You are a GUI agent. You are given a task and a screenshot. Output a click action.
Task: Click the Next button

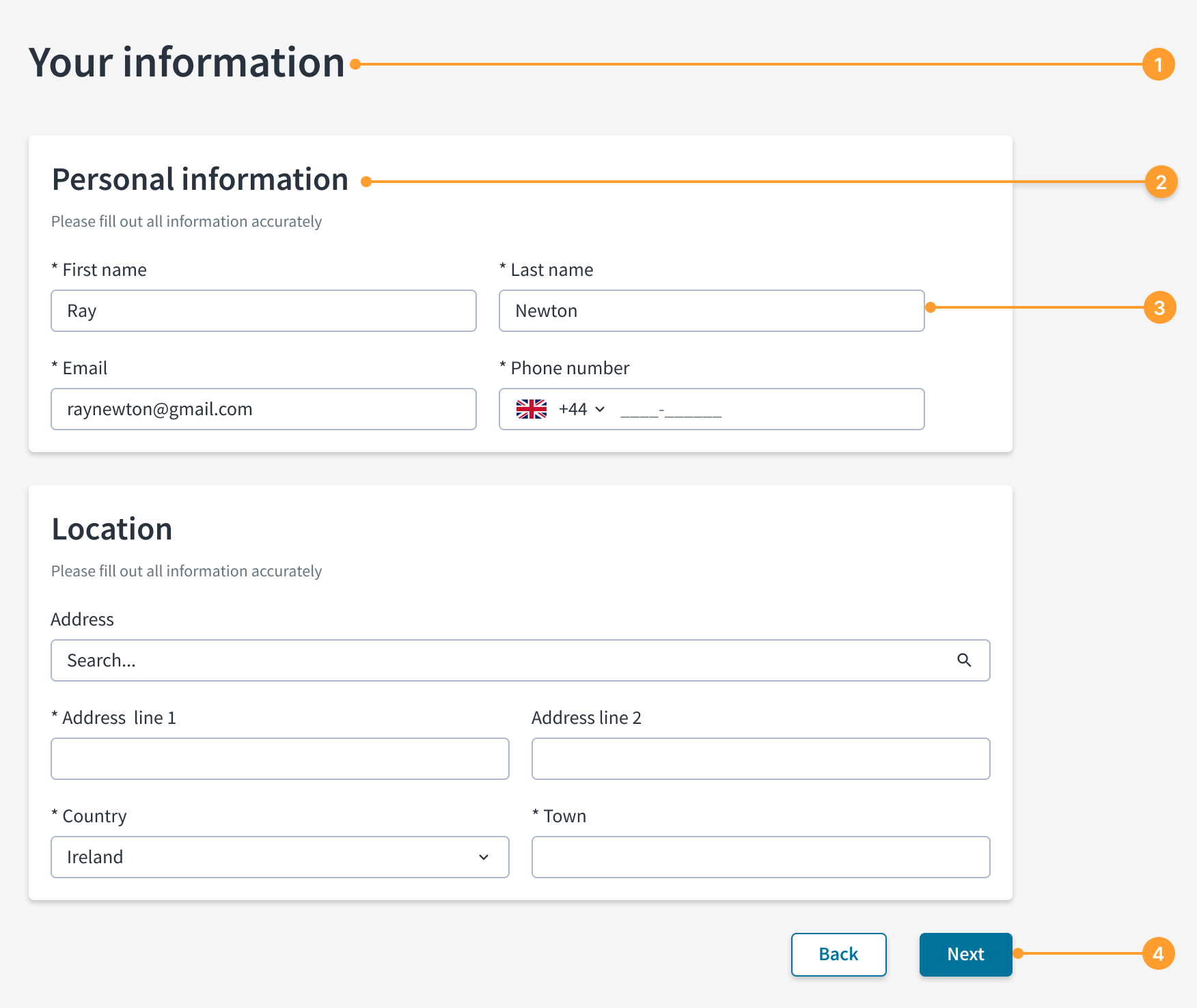(966, 955)
